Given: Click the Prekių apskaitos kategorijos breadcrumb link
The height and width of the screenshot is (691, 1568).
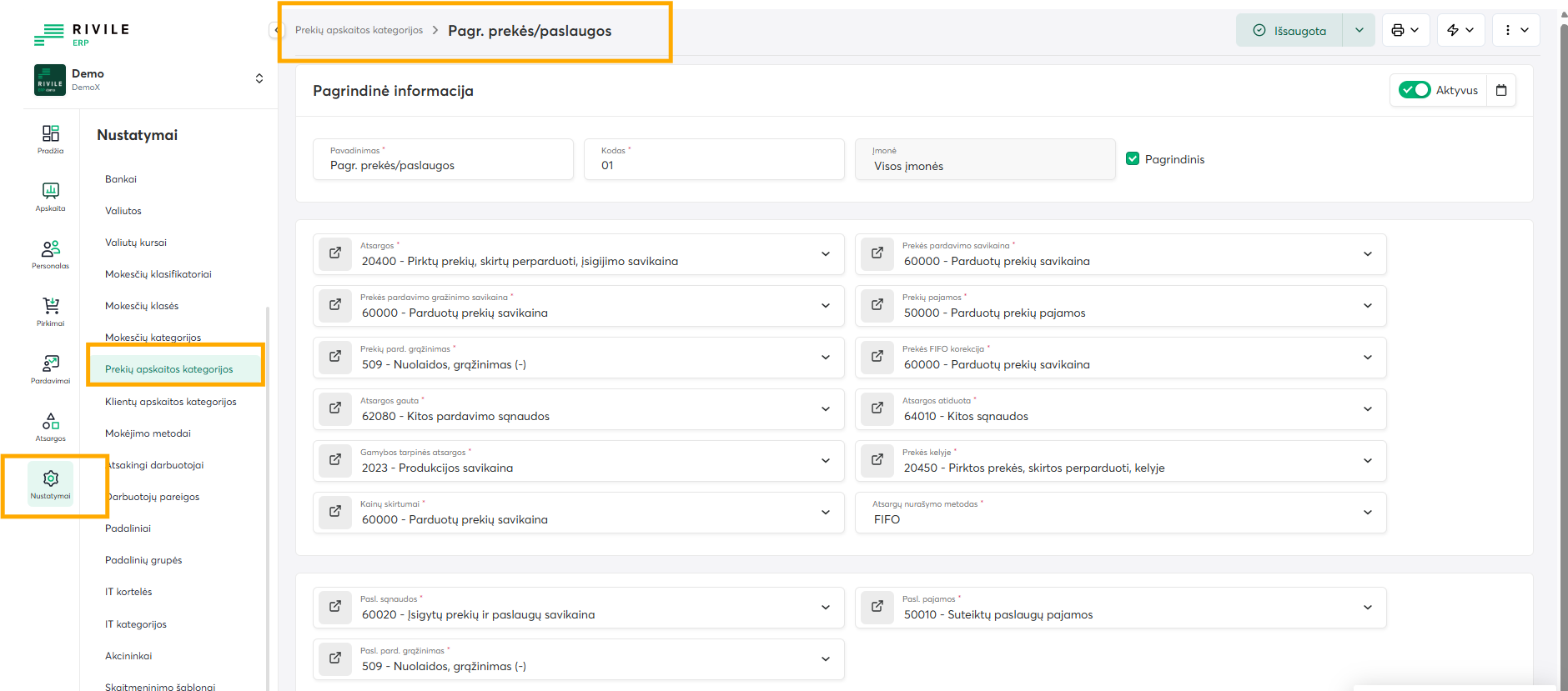Looking at the screenshot, I should click(359, 31).
